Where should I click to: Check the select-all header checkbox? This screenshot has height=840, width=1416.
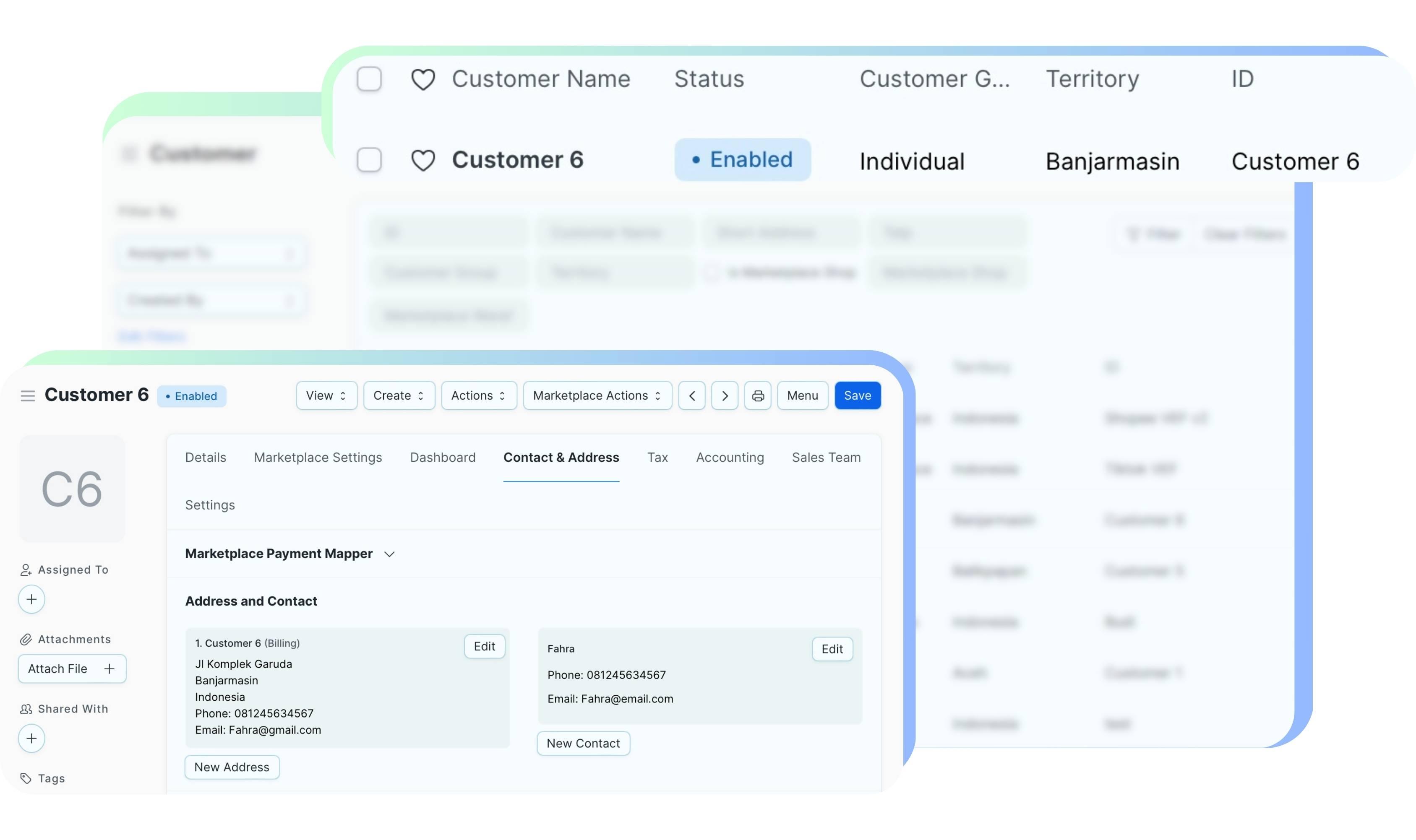[x=369, y=79]
